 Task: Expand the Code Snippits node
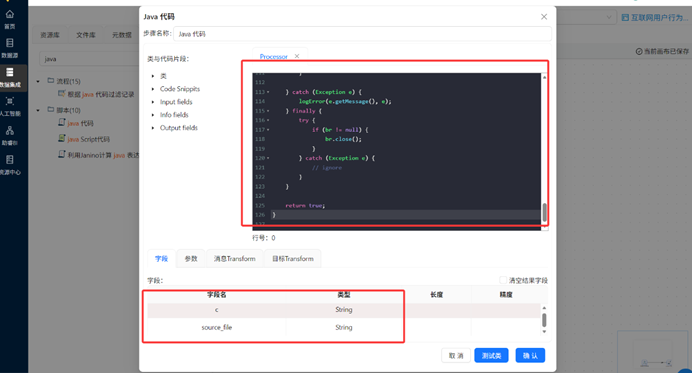pos(153,89)
